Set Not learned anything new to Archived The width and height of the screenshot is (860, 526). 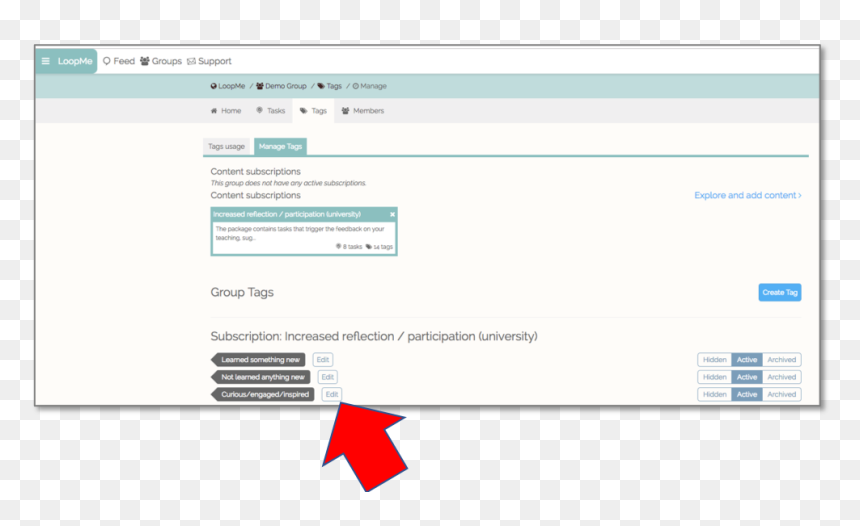coord(782,377)
